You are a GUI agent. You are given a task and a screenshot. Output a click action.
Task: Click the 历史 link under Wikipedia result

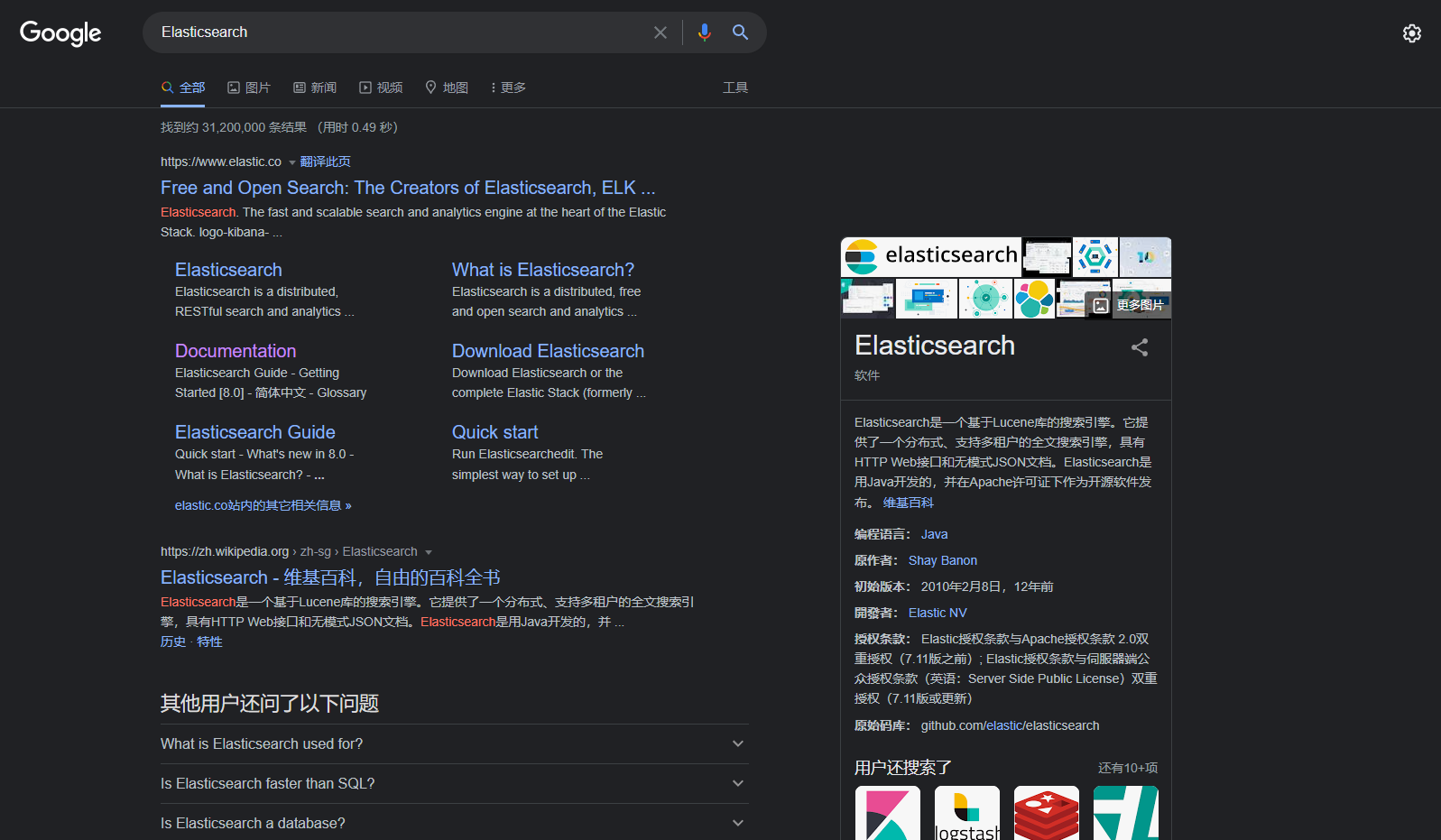(173, 642)
